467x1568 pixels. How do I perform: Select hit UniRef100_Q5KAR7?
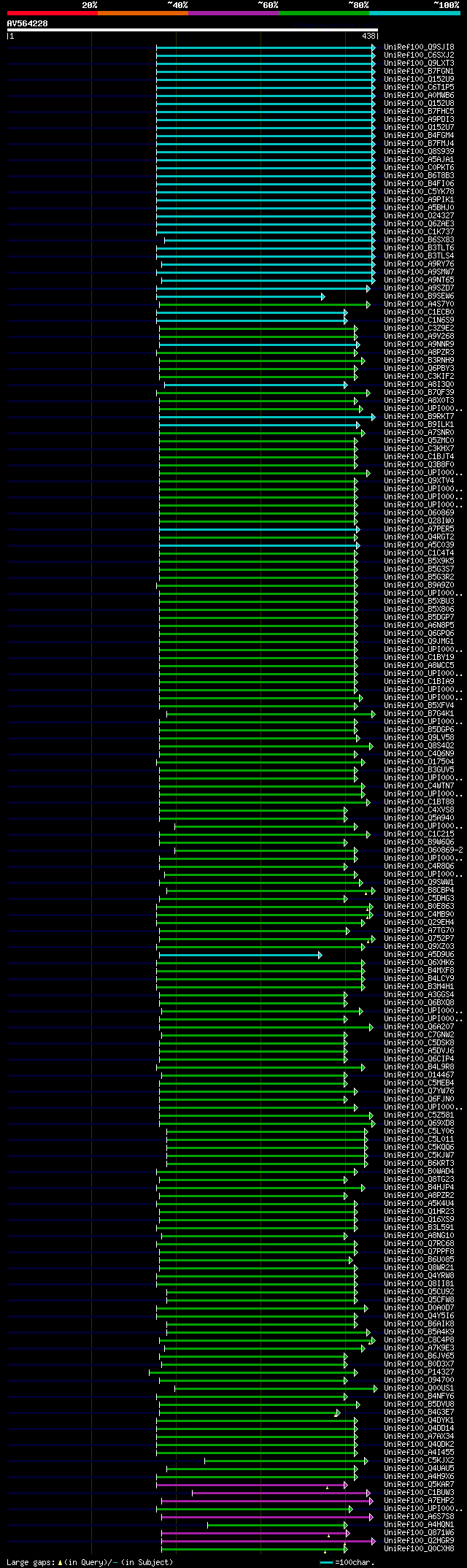[x=419, y=1484]
